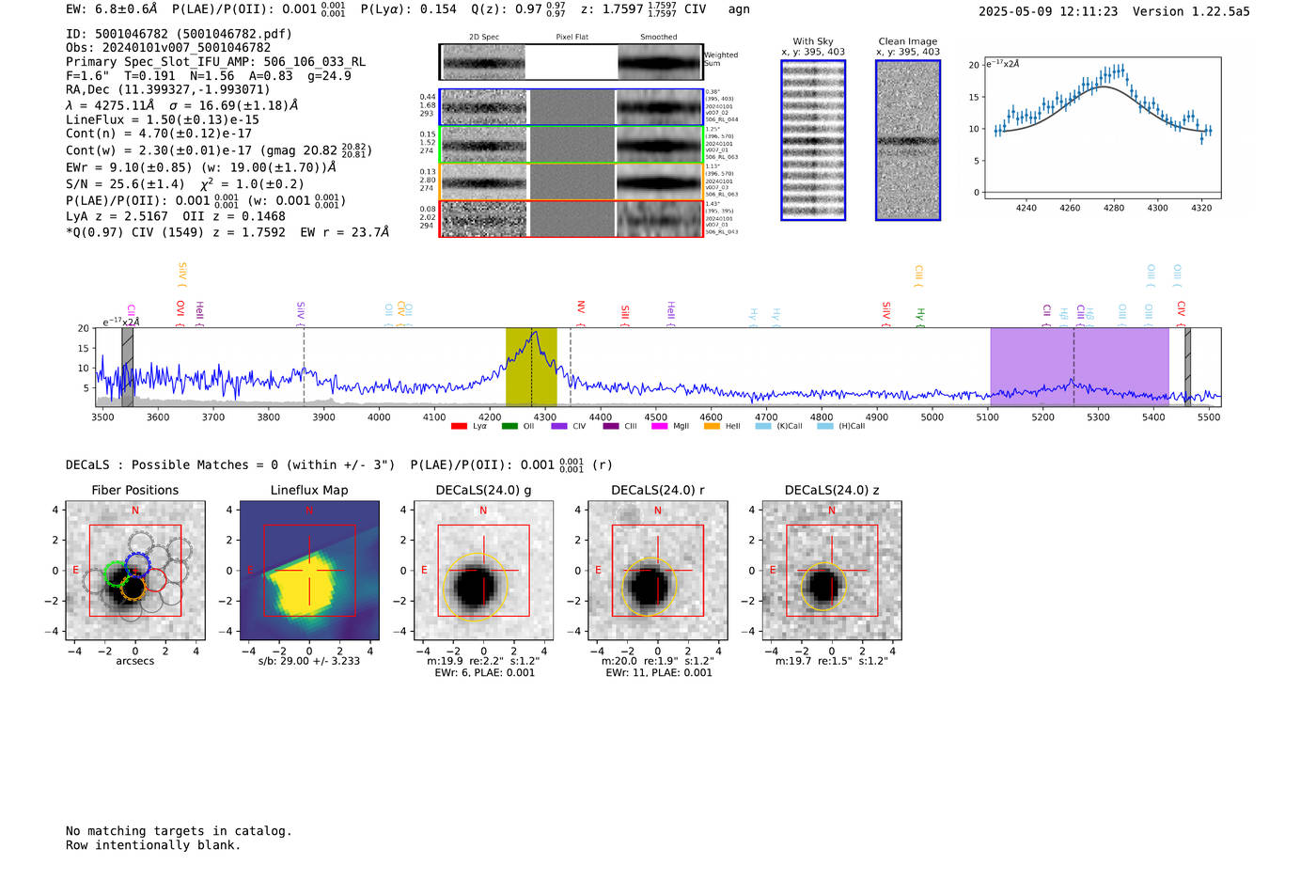Viewport: 1316px width, 896px height.
Task: Click the red crosshair in Lineflux Map
Action: 309,571
